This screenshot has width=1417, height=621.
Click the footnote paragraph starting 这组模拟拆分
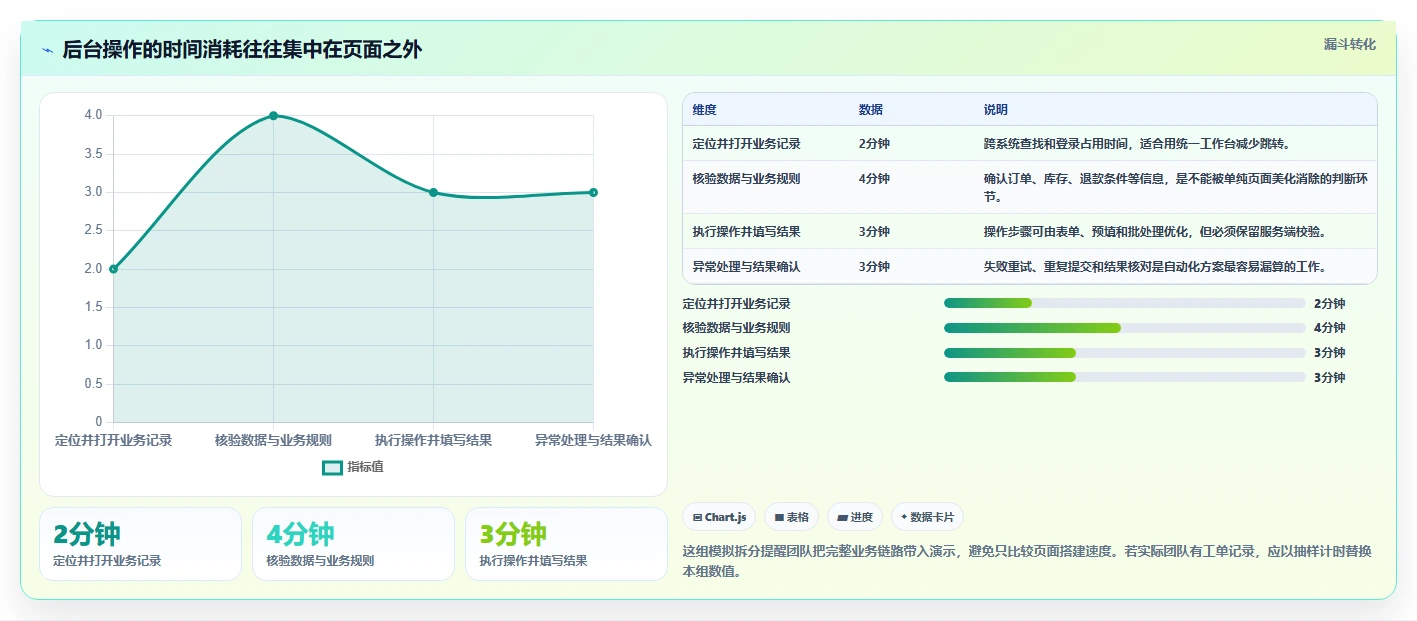click(1027, 562)
